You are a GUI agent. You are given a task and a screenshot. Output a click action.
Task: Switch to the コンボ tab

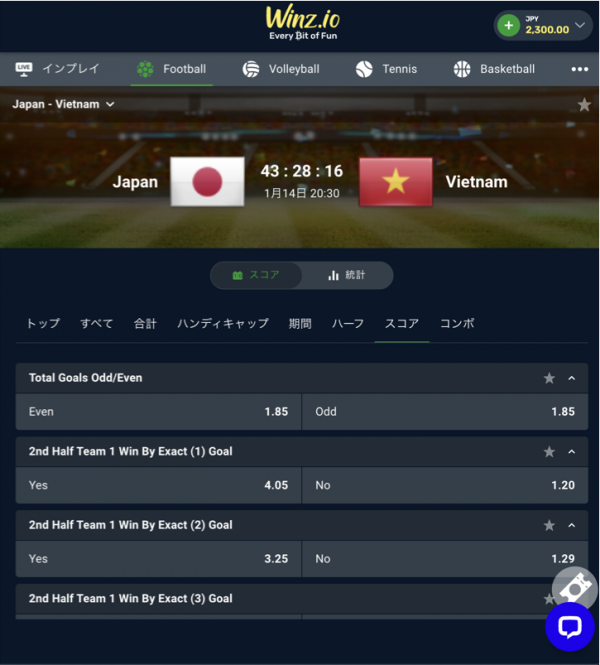457,324
